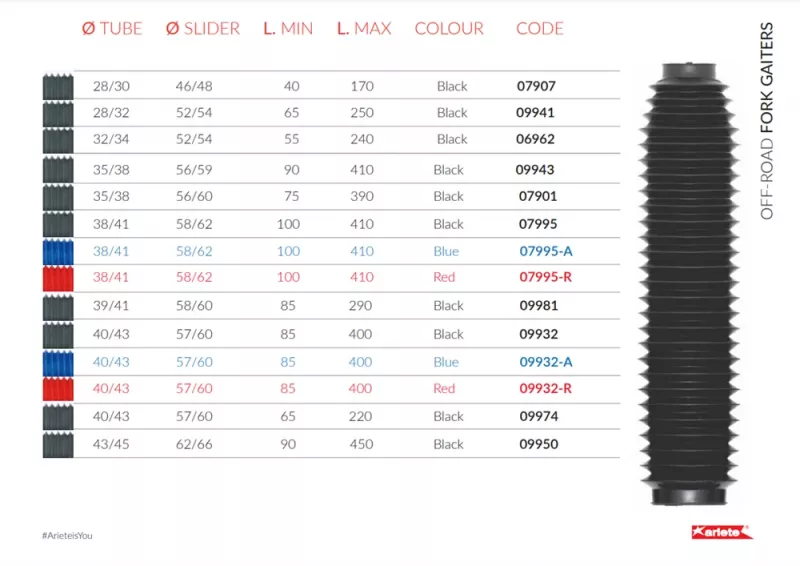Viewport: 800px width, 566px height.
Task: Click the Ø TUBE column header
Action: point(112,28)
